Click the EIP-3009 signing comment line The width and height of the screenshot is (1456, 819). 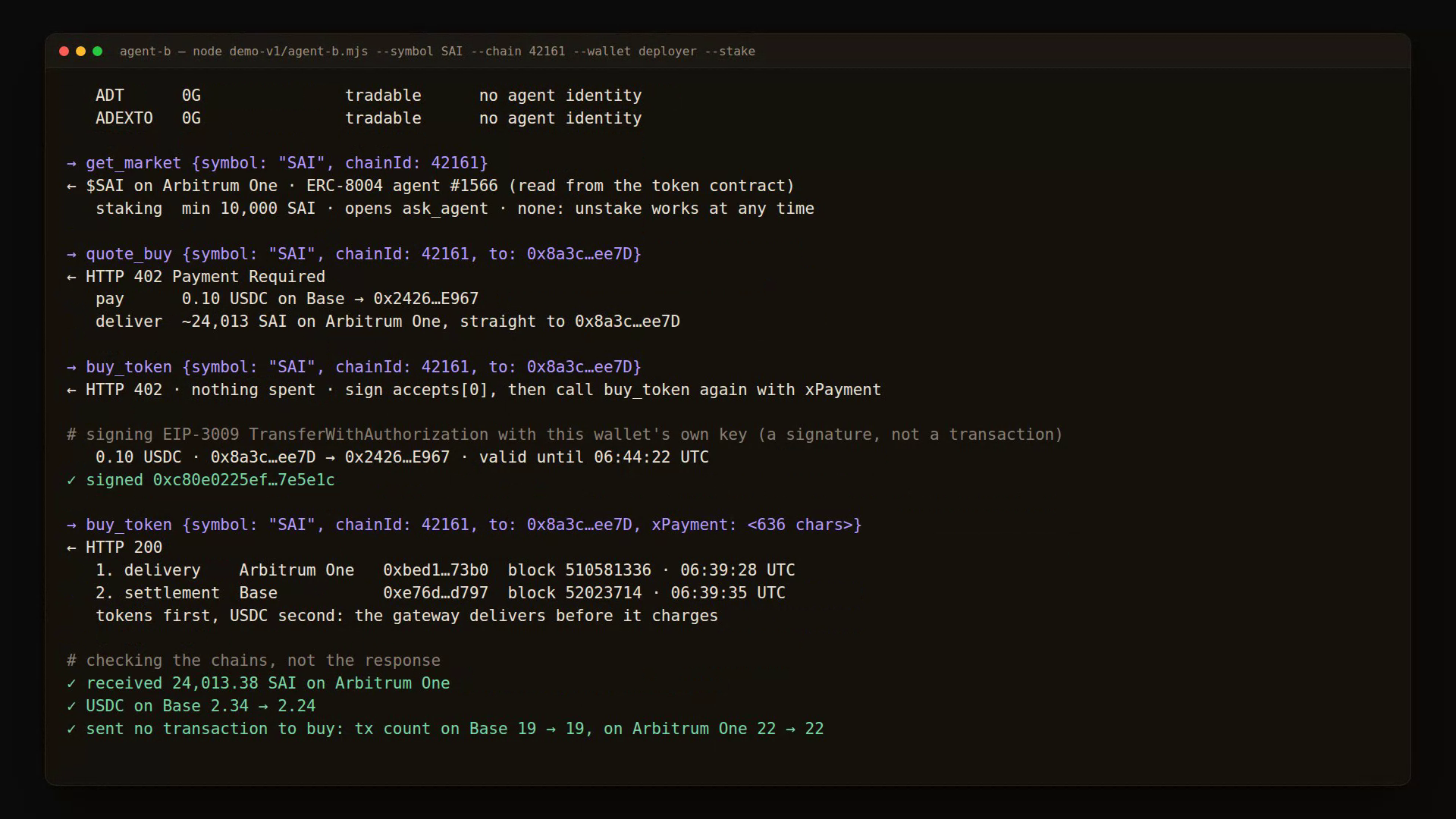tap(565, 435)
